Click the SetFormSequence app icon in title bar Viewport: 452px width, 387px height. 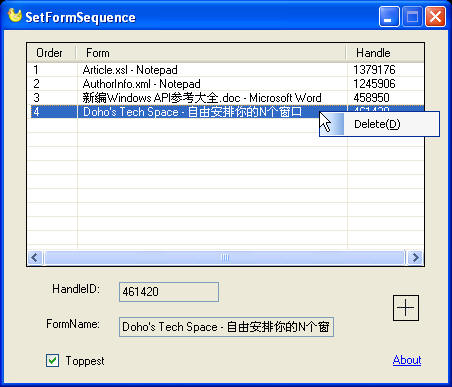pyautogui.click(x=14, y=16)
